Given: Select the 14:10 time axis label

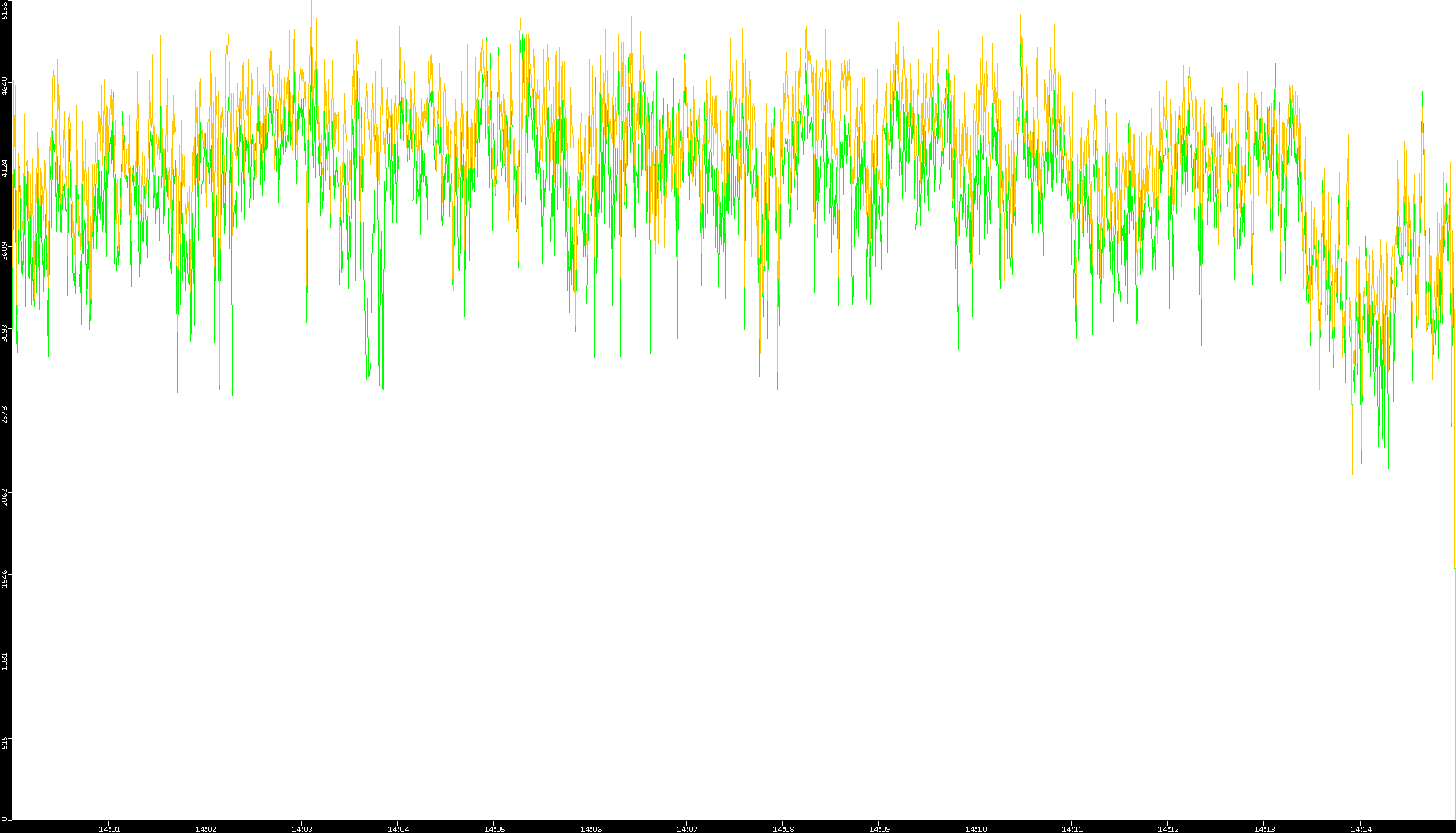Looking at the screenshot, I should [x=975, y=829].
